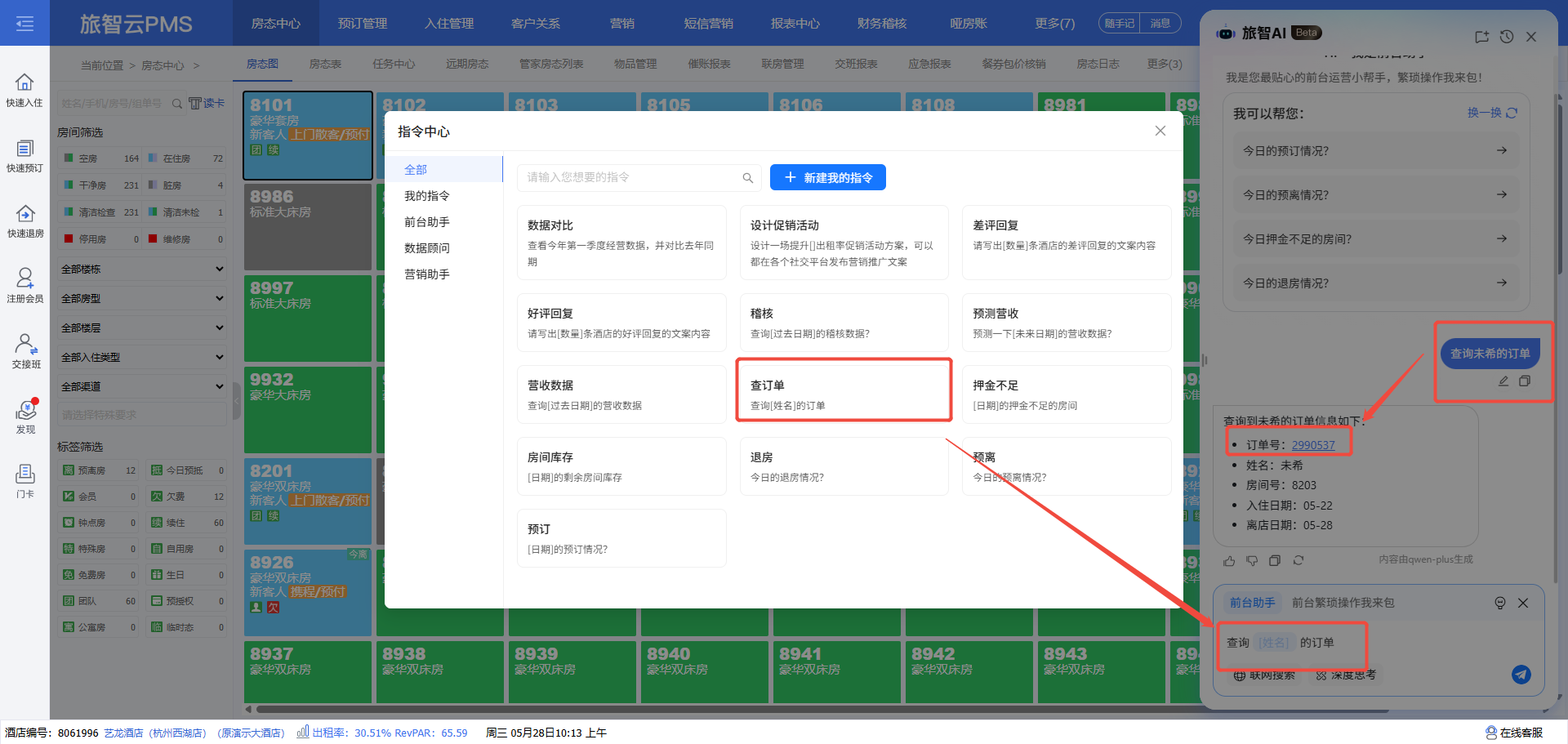
Task: Regenerate the AI reply with refresh icon
Action: click(1298, 560)
